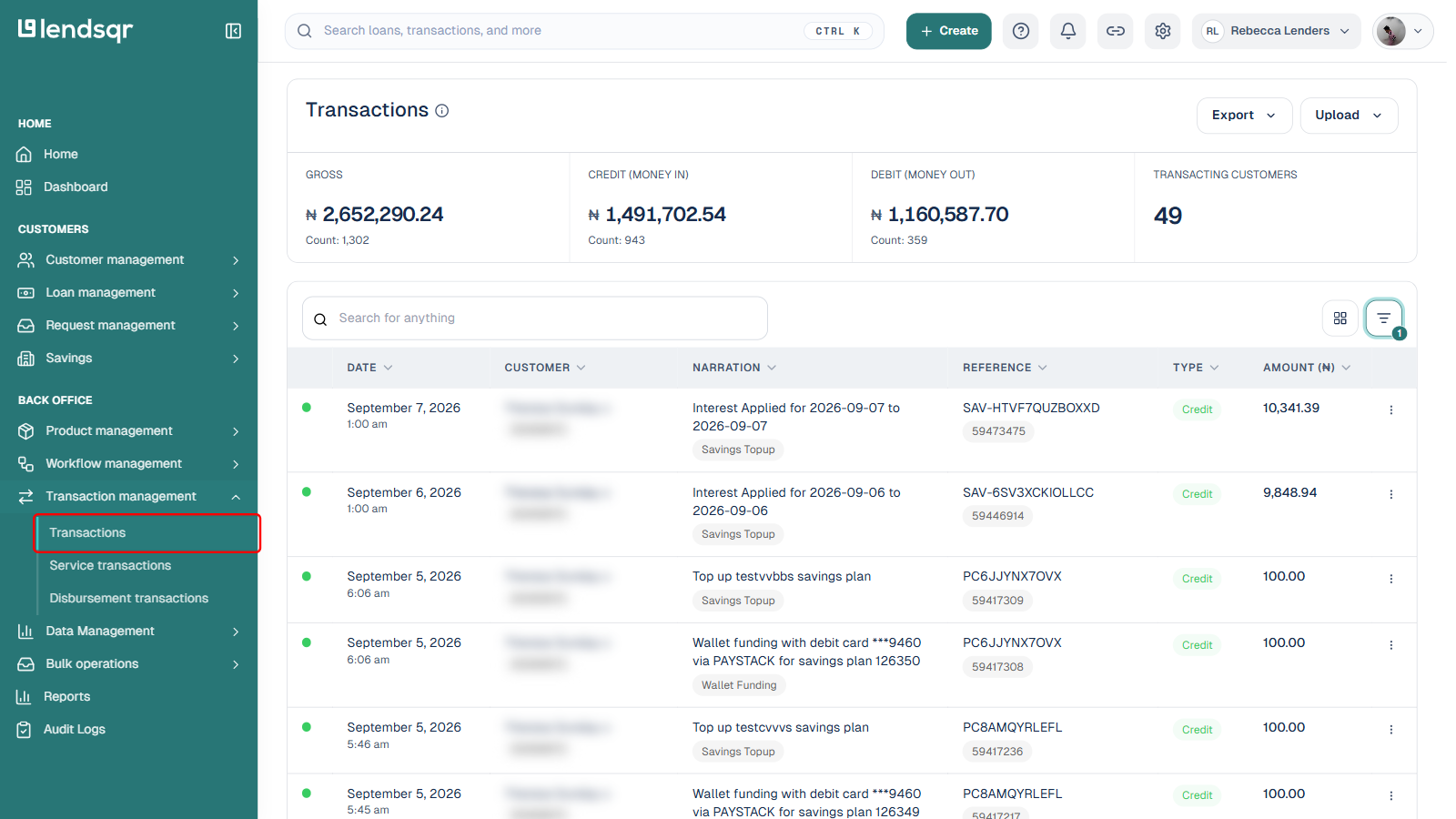This screenshot has height=819, width=1456.
Task: Sort by TYPE column header
Action: pos(1196,368)
